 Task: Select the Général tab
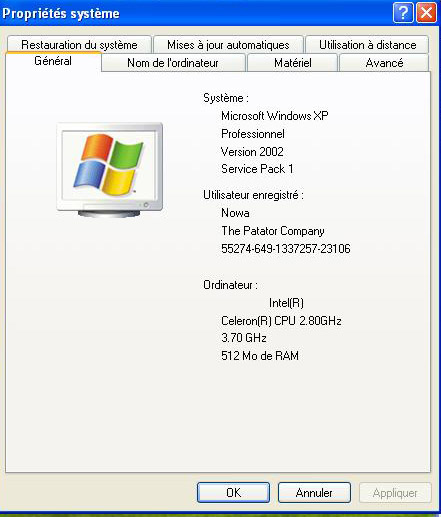point(53,61)
